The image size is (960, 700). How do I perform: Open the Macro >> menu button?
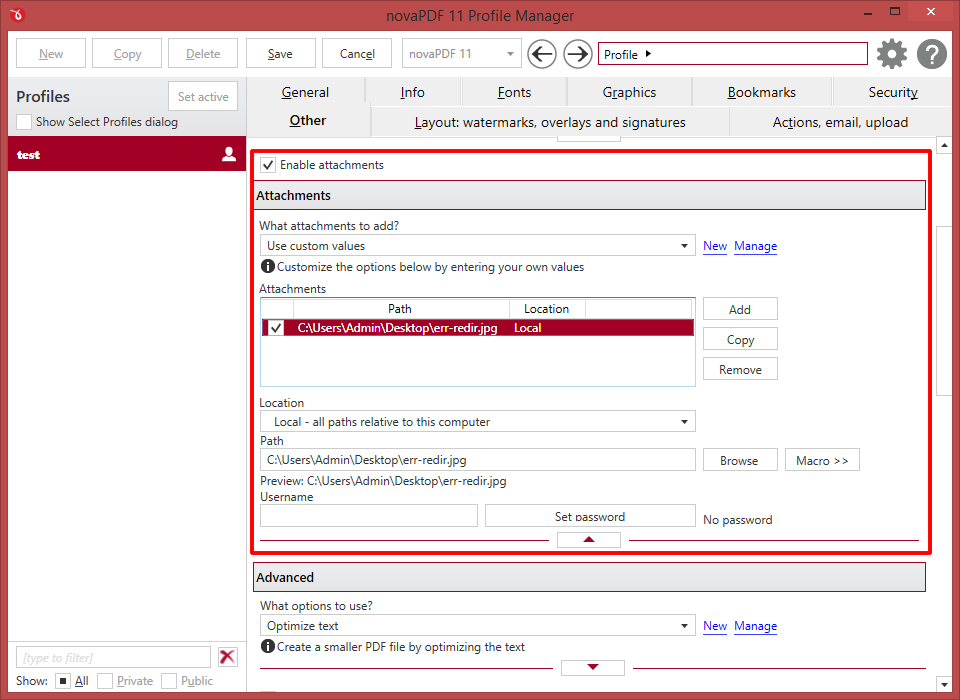tap(822, 460)
